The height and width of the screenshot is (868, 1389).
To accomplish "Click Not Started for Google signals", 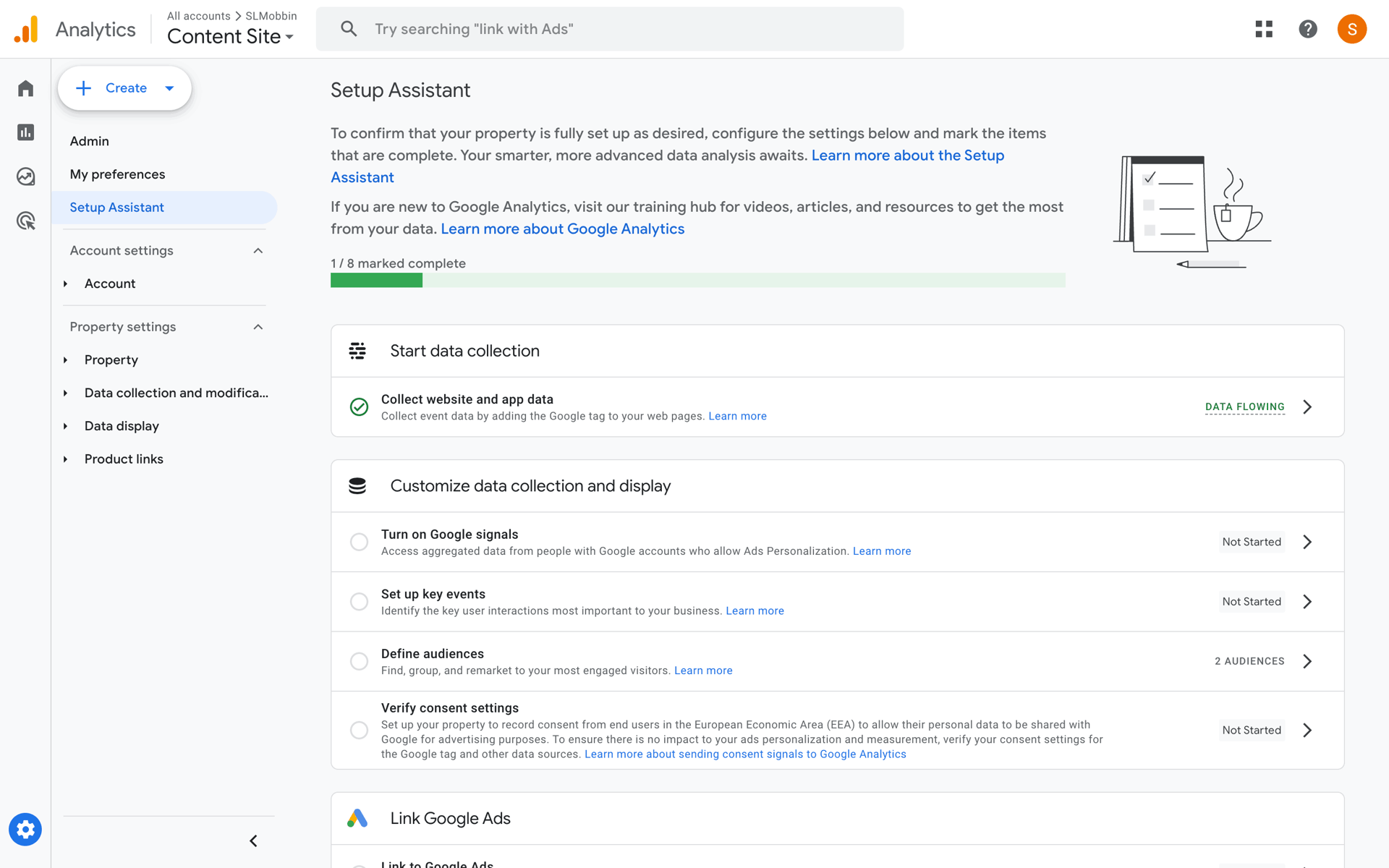I will point(1252,542).
